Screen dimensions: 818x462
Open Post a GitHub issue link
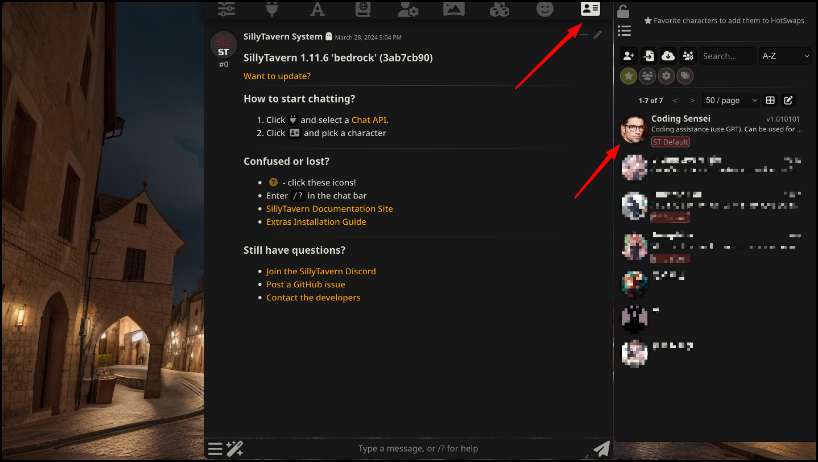click(x=306, y=284)
